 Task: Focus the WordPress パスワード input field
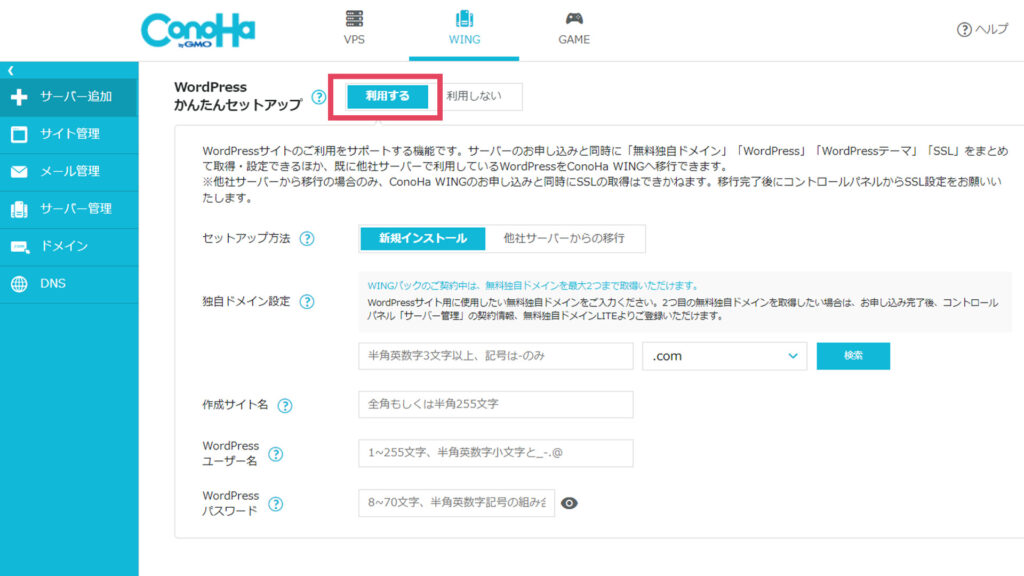point(456,503)
